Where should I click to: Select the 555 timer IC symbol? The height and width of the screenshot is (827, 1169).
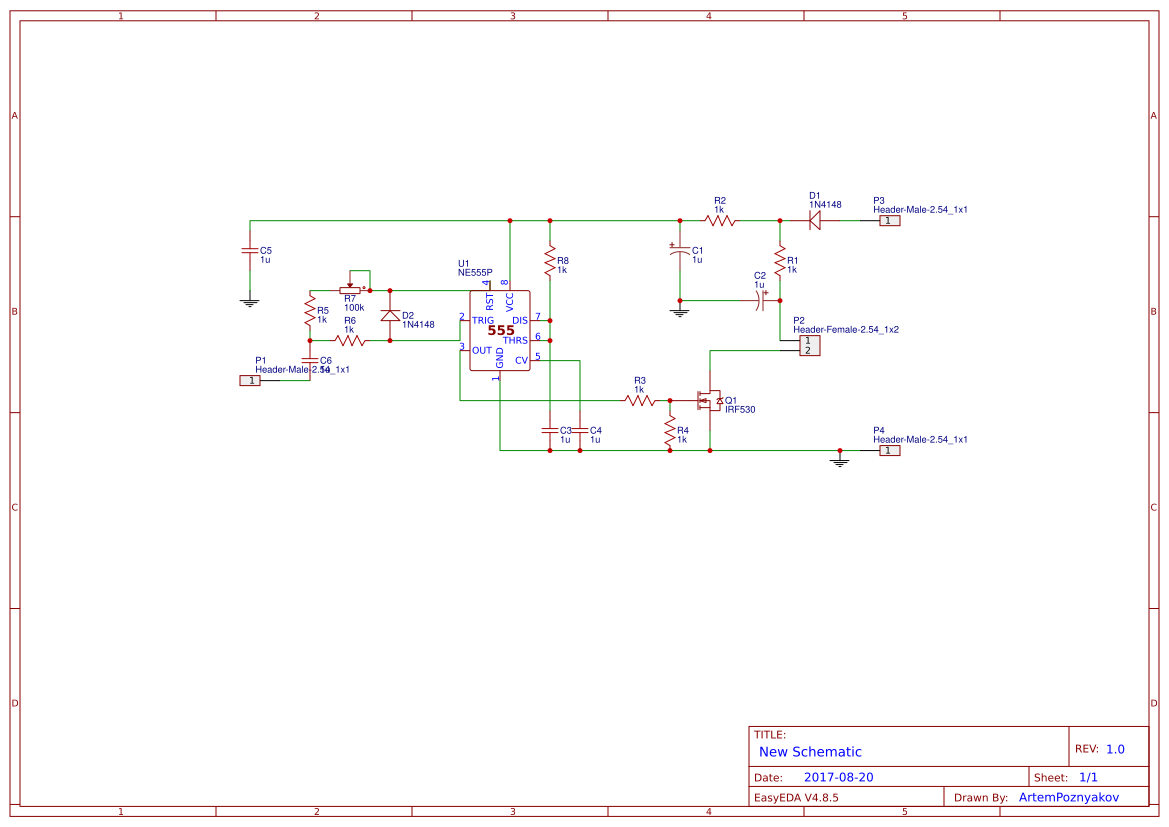click(x=500, y=330)
